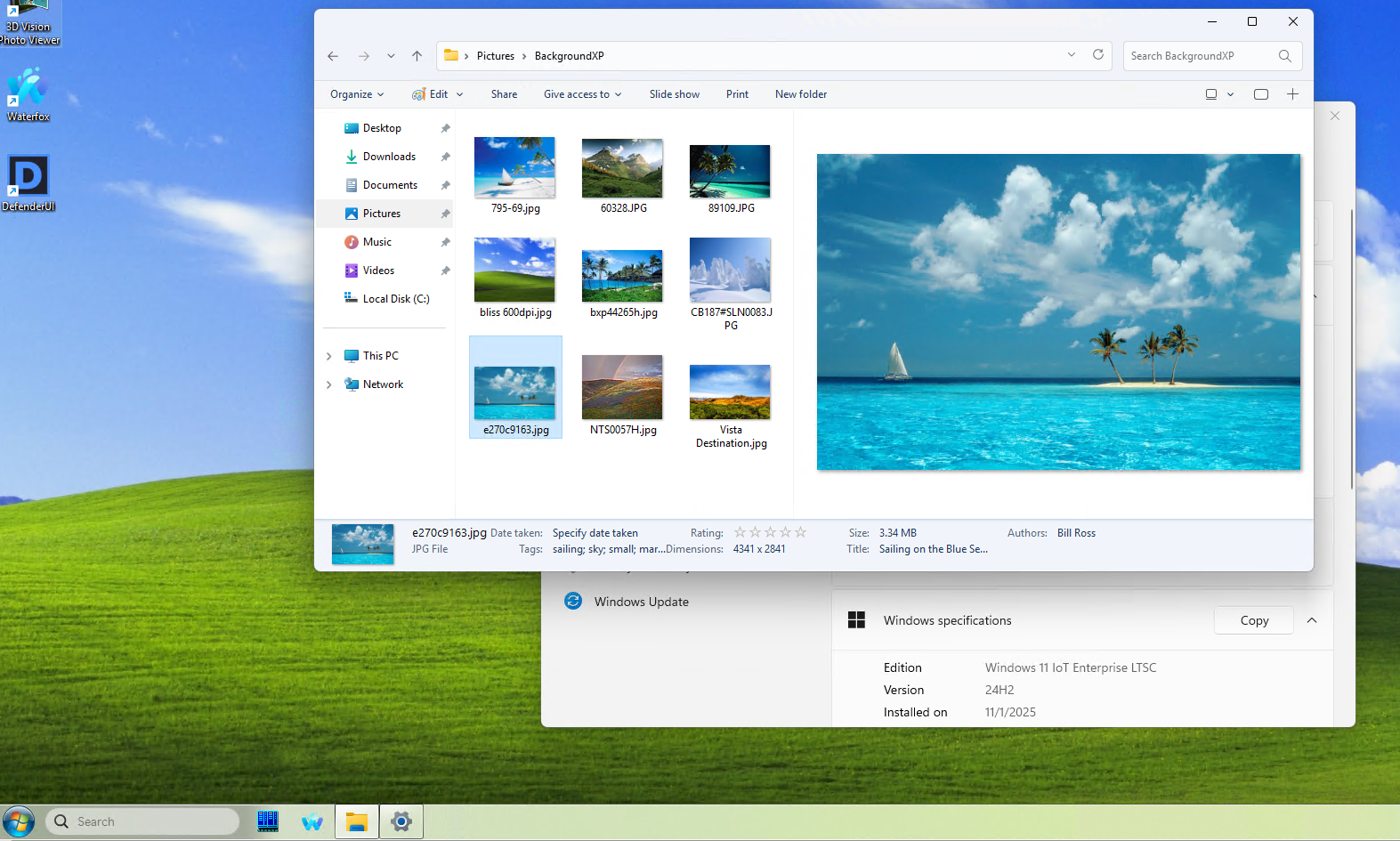Collapse the Windows specifications section
This screenshot has height=841, width=1400.
point(1312,620)
